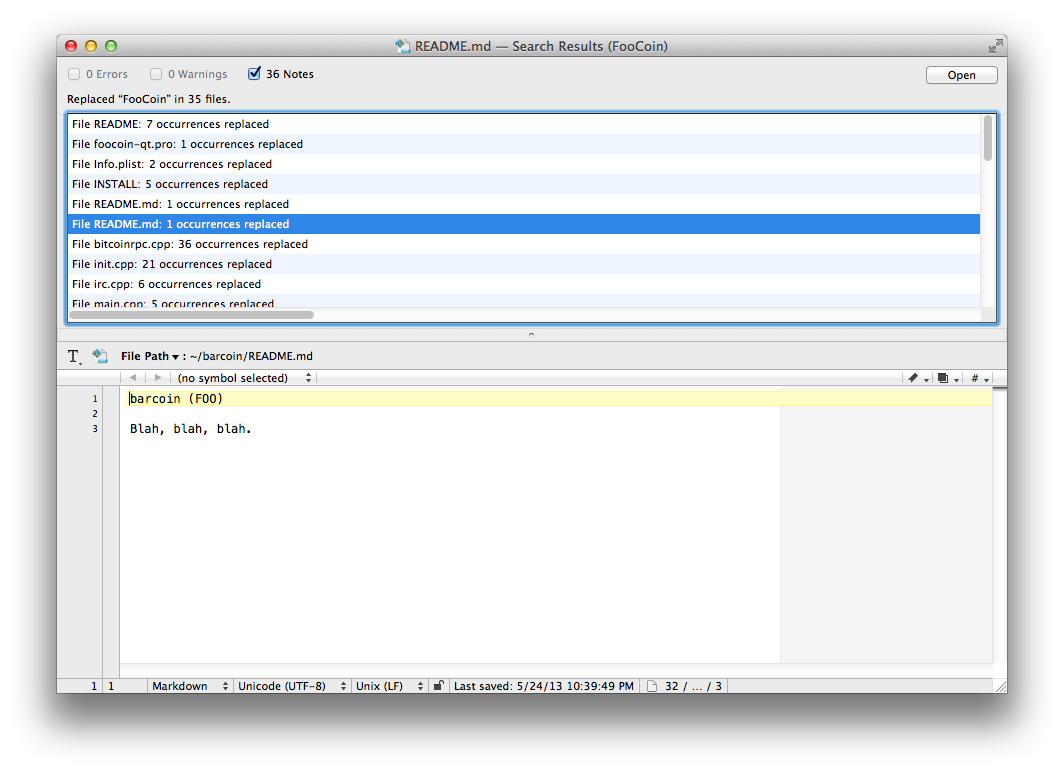Select File init.cpp: 21 occurrences row
Screen dimensions: 1064x772
coord(524,264)
